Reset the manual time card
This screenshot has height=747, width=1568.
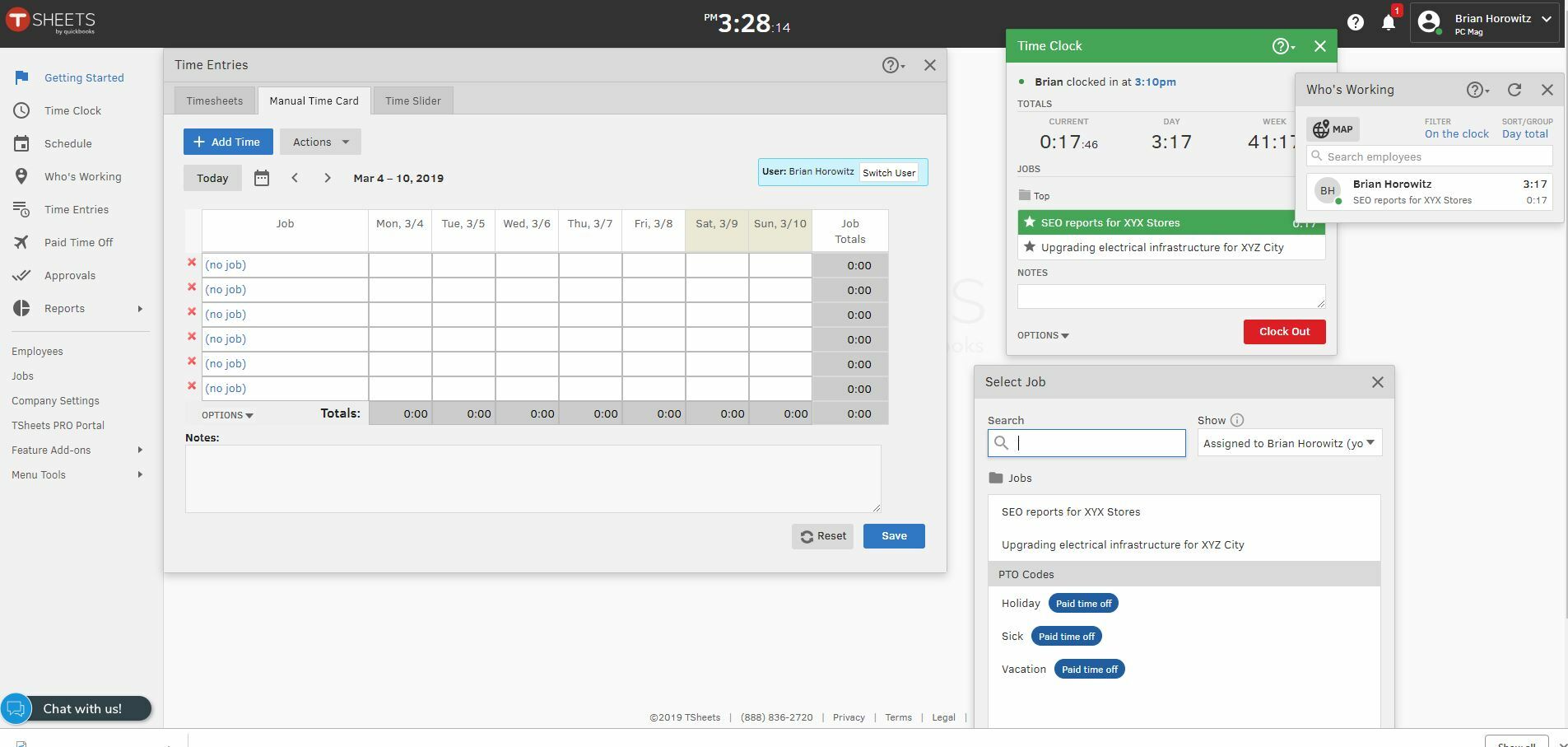point(822,536)
